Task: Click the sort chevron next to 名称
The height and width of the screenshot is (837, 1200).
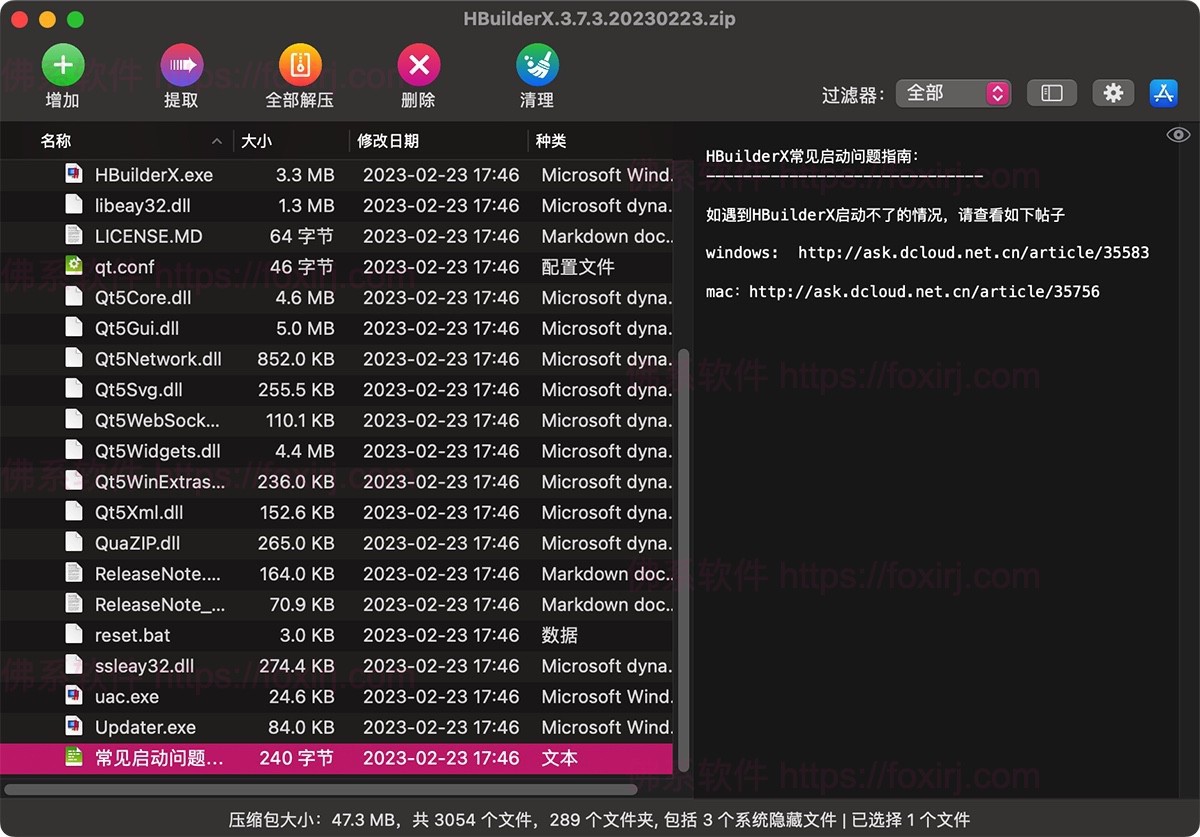Action: (216, 141)
